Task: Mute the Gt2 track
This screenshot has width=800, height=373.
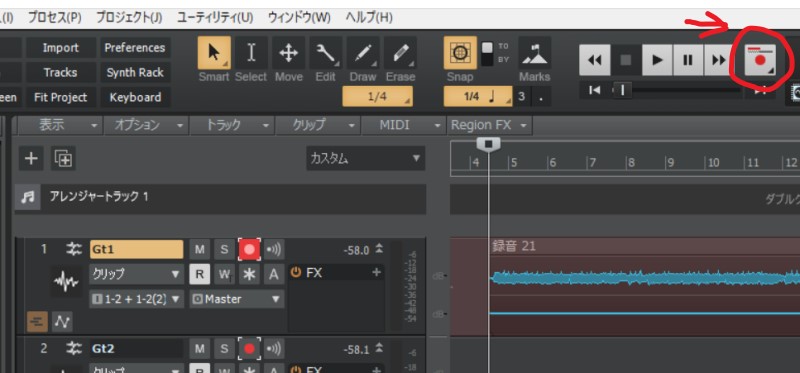Action: click(199, 349)
